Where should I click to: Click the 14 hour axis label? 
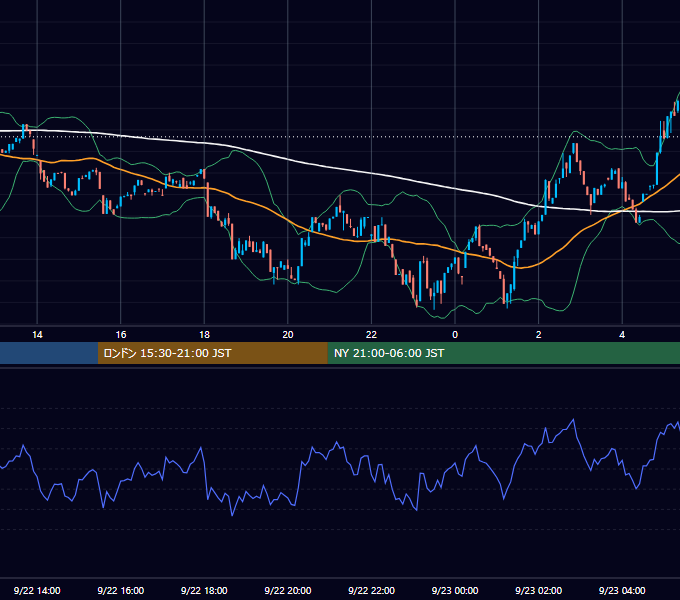click(37, 335)
